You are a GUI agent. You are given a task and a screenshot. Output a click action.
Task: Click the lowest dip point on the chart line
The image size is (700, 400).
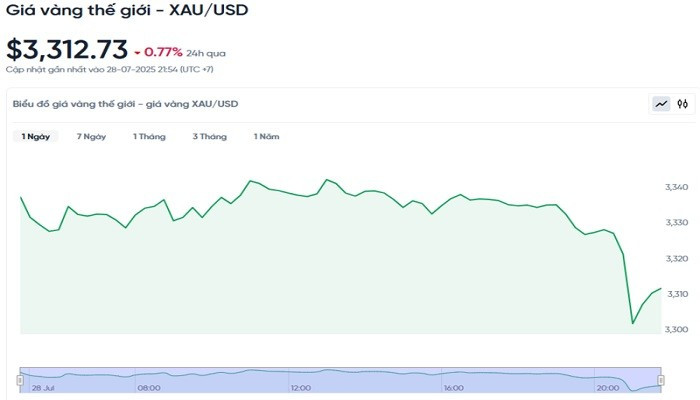pos(633,323)
